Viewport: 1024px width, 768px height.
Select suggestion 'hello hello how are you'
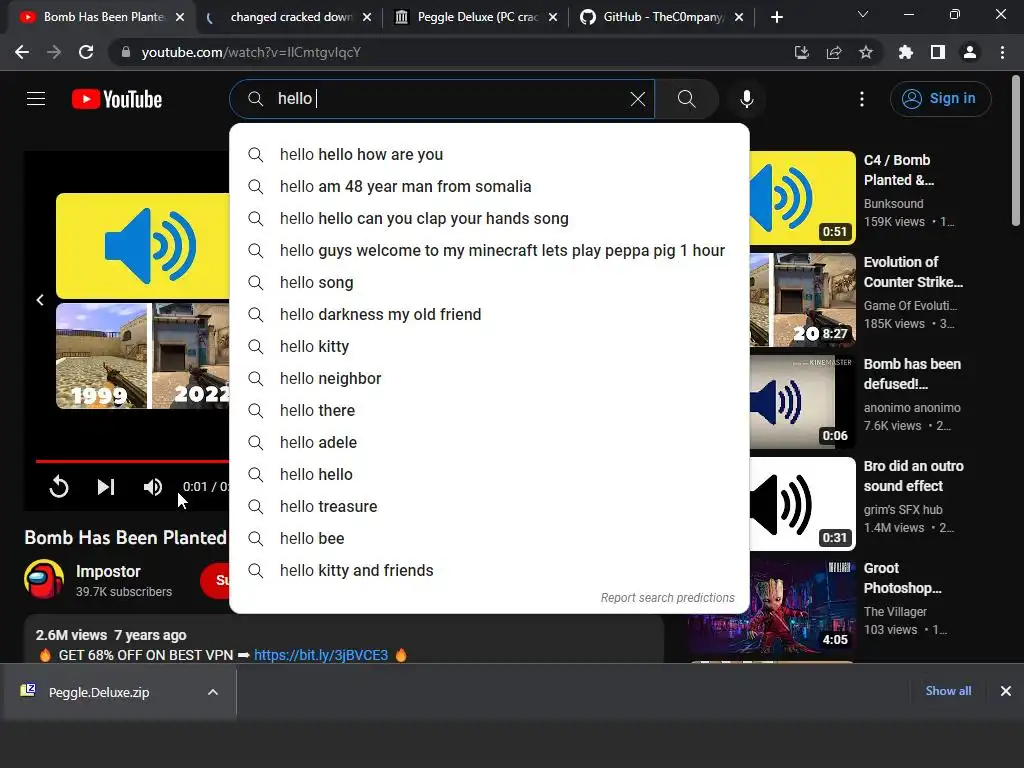coord(489,154)
